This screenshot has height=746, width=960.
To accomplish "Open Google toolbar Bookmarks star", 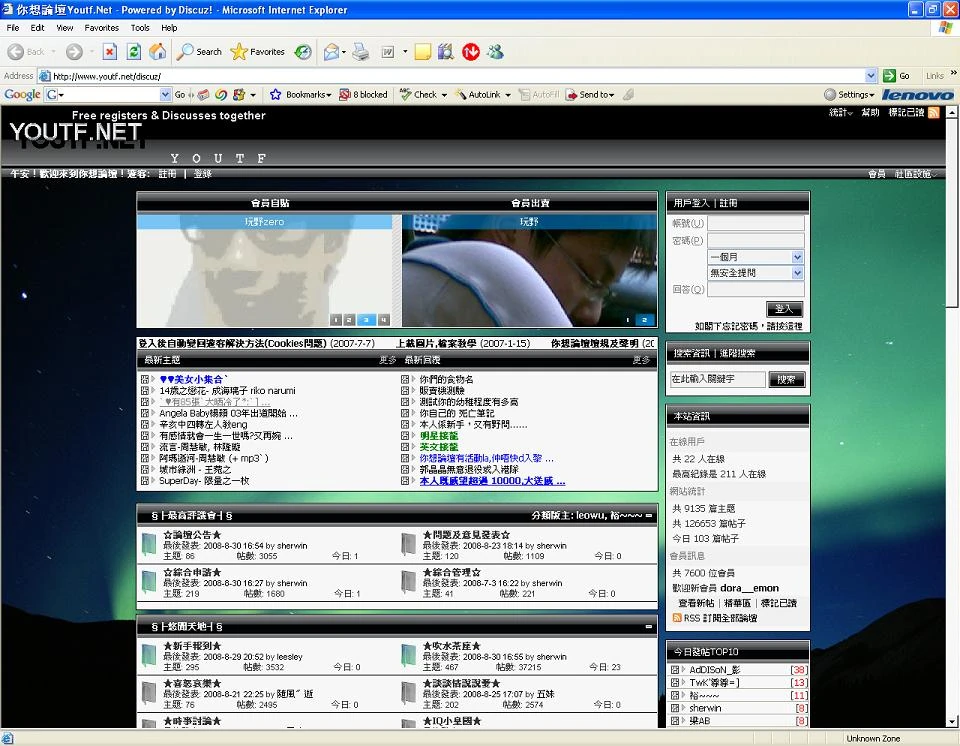I will click(x=301, y=94).
